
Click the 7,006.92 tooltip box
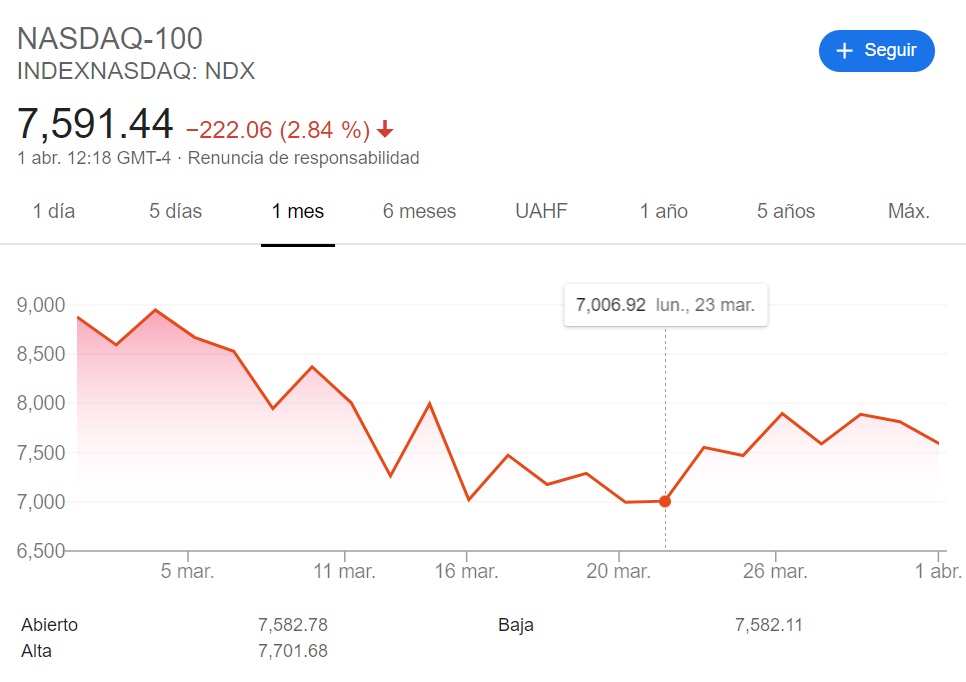pos(666,305)
